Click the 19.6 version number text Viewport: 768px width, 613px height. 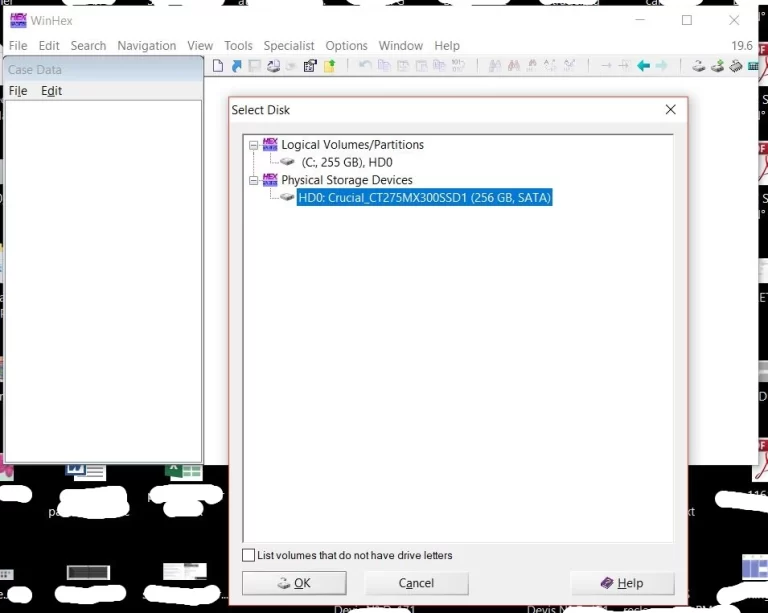click(x=742, y=46)
